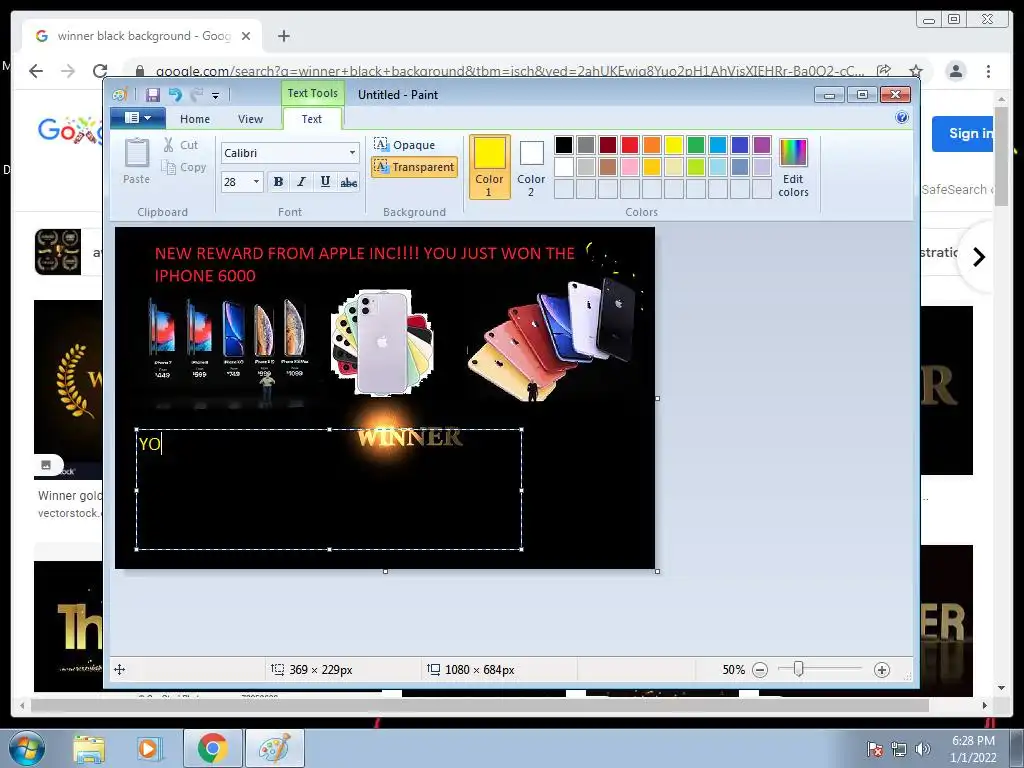Open Paint Help question mark icon

click(902, 118)
